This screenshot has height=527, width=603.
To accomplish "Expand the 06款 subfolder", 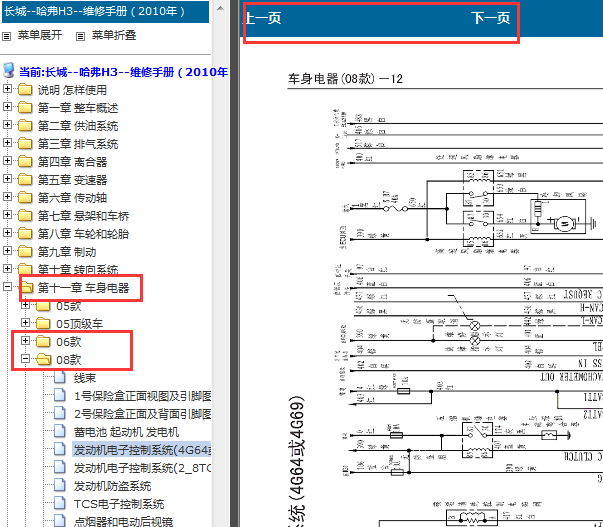I will pos(25,340).
